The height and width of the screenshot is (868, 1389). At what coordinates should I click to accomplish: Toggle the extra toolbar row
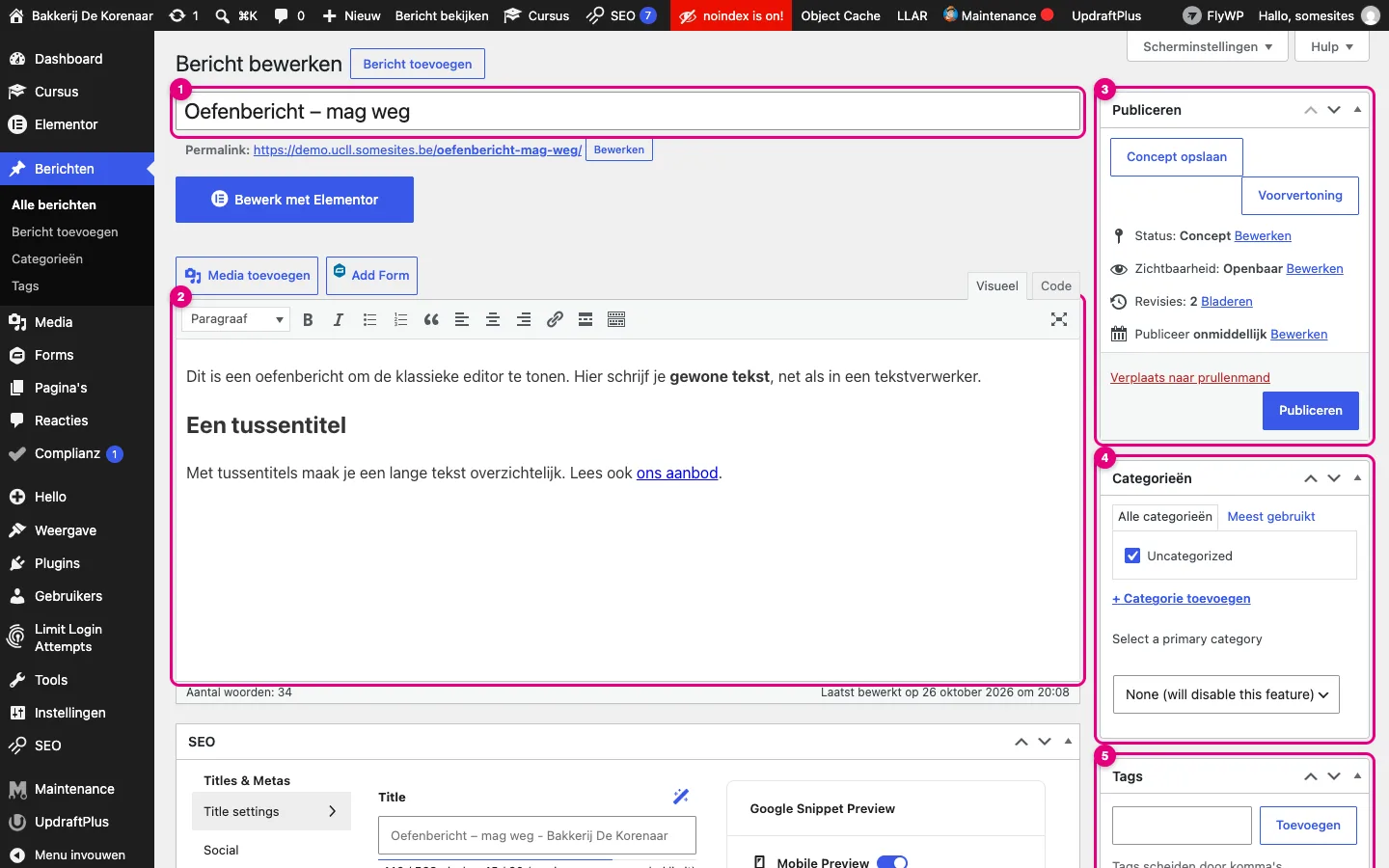616,319
